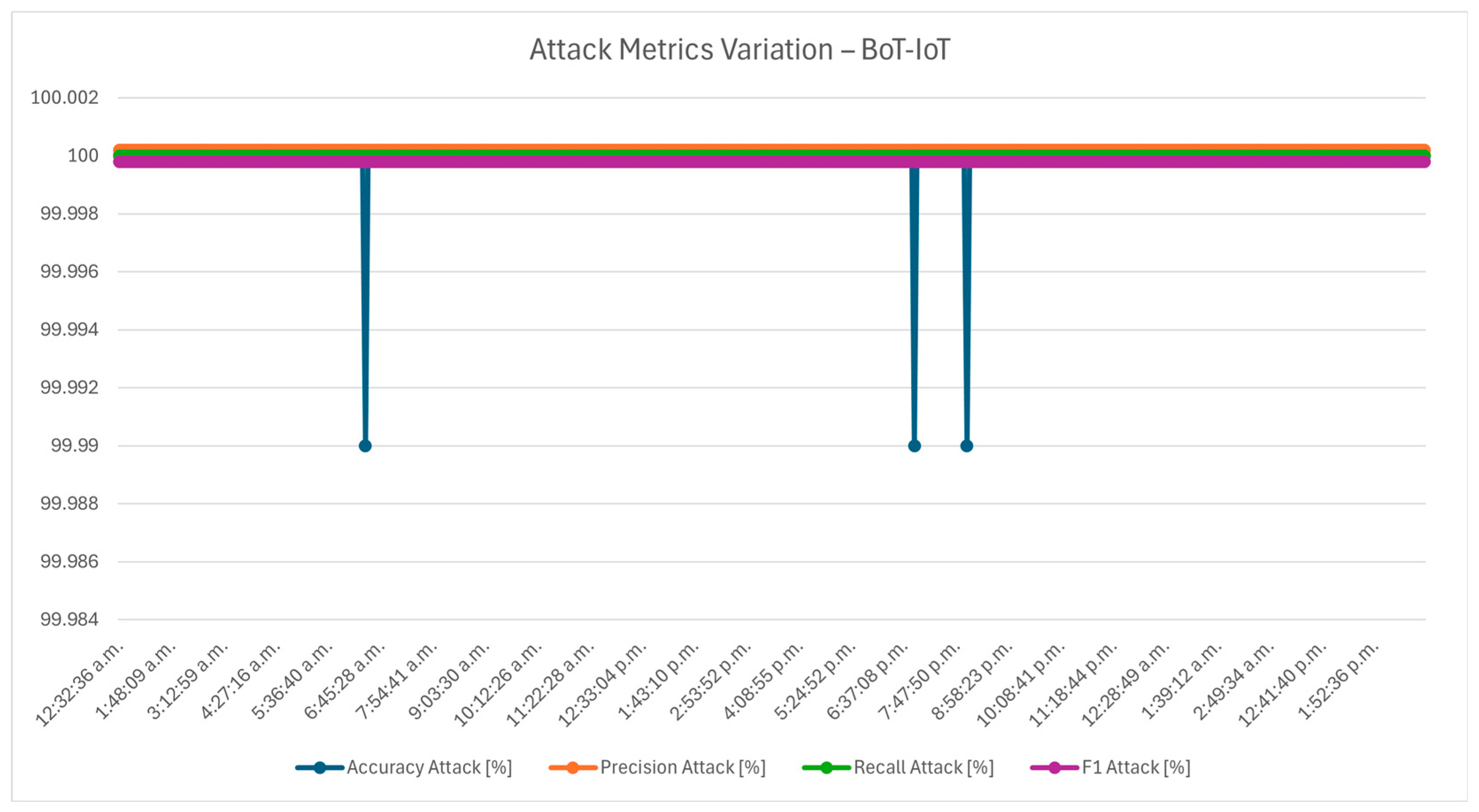
Task: Click the 99.984 y-axis label
Action: point(69,620)
